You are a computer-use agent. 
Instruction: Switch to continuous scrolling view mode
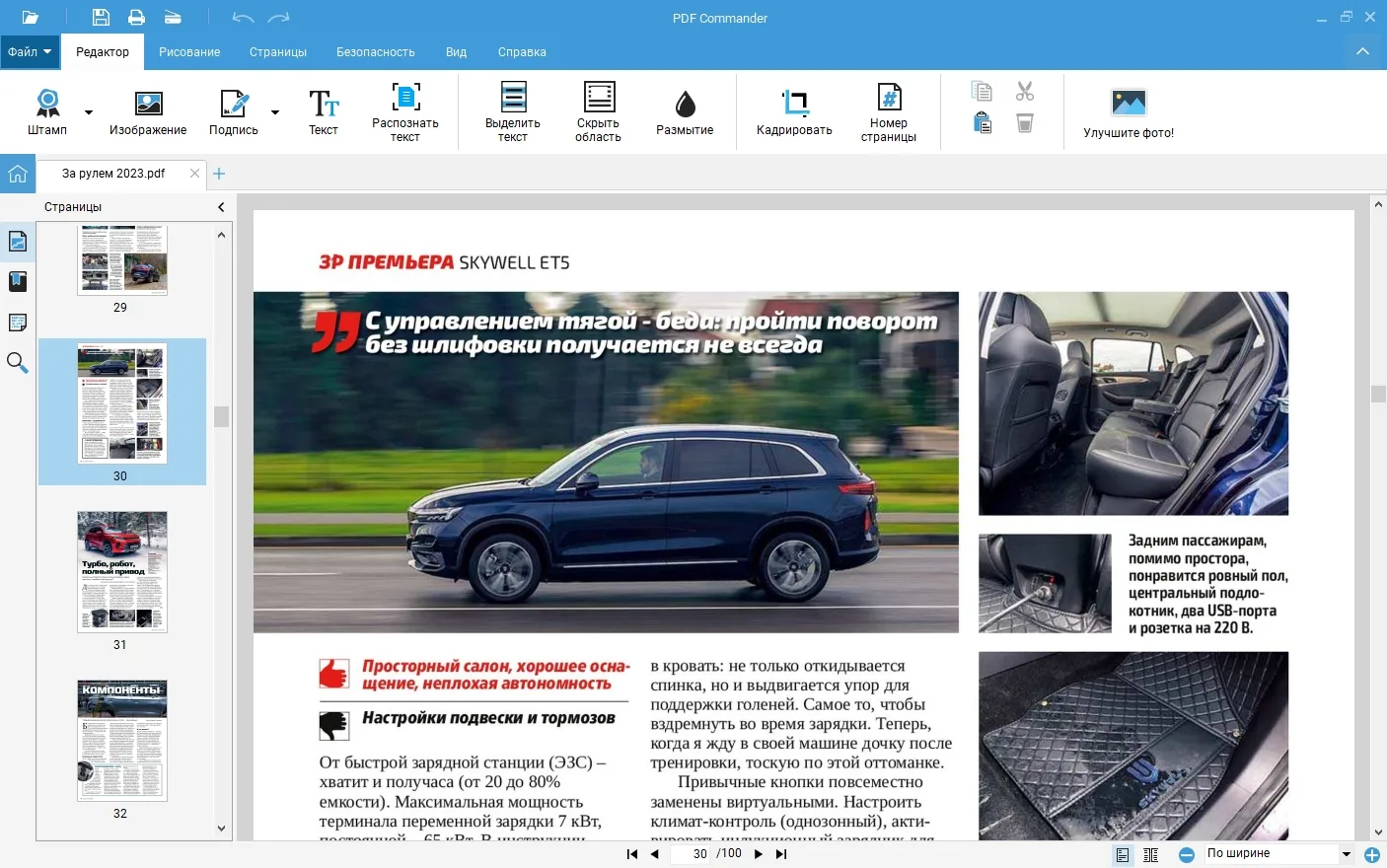point(1150,854)
